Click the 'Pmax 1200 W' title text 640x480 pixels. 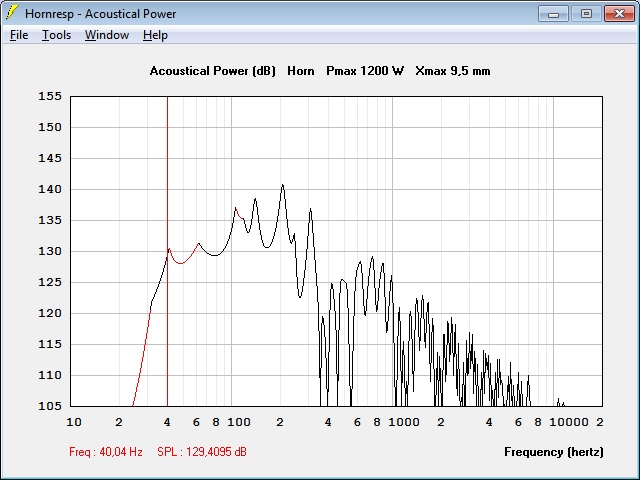[365, 71]
